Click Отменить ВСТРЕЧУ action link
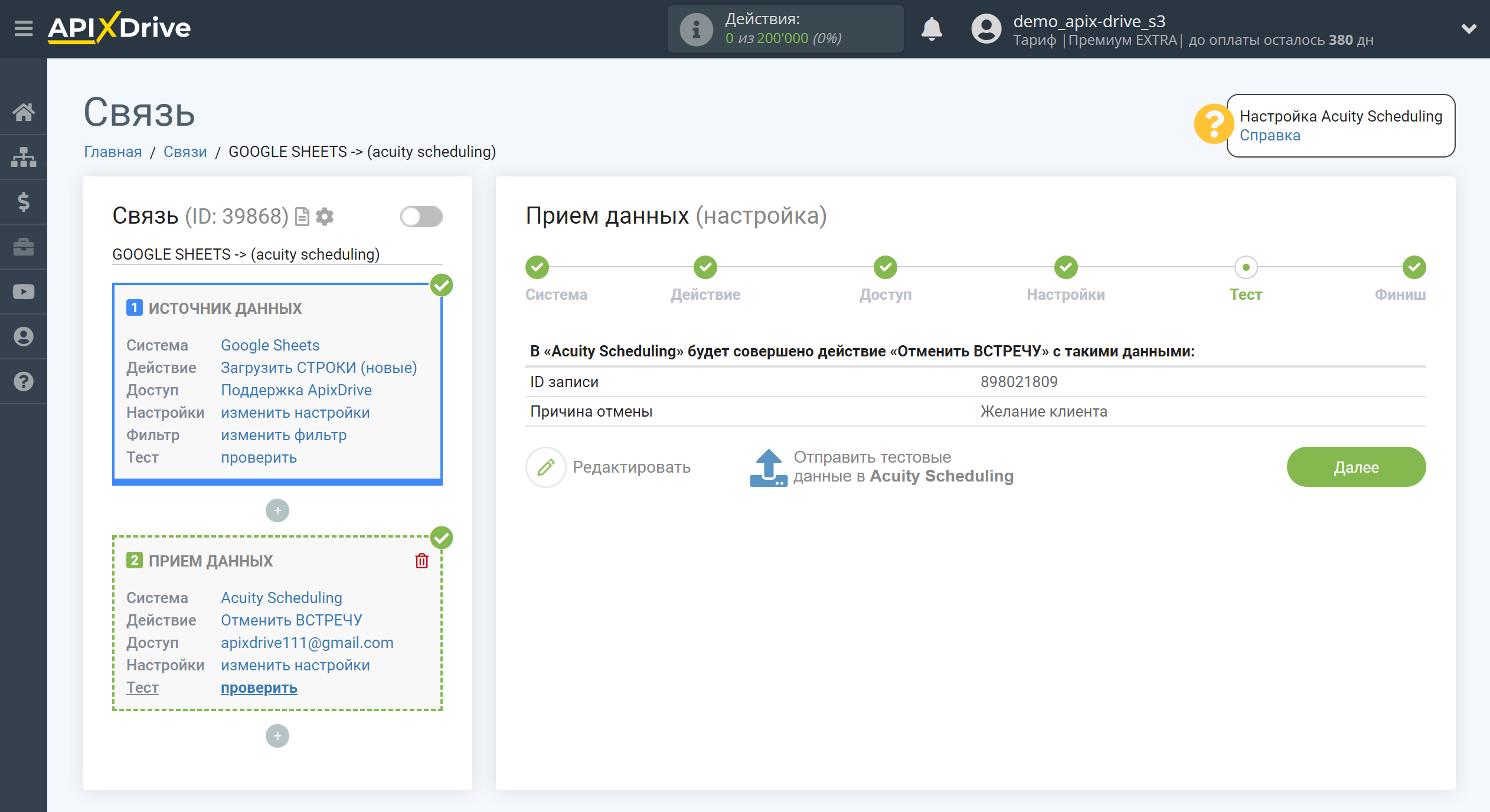This screenshot has width=1490, height=812. (292, 620)
